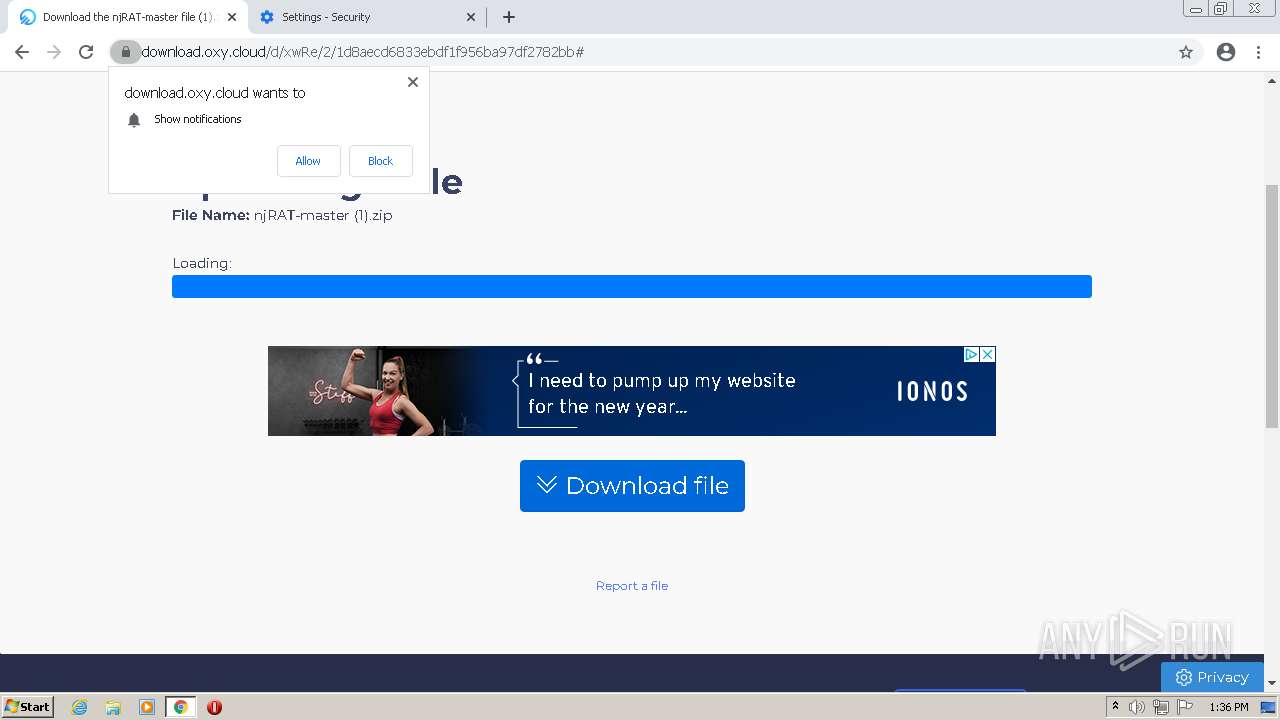1280x720 pixels.
Task: View site info via padlock icon
Action: tap(125, 52)
